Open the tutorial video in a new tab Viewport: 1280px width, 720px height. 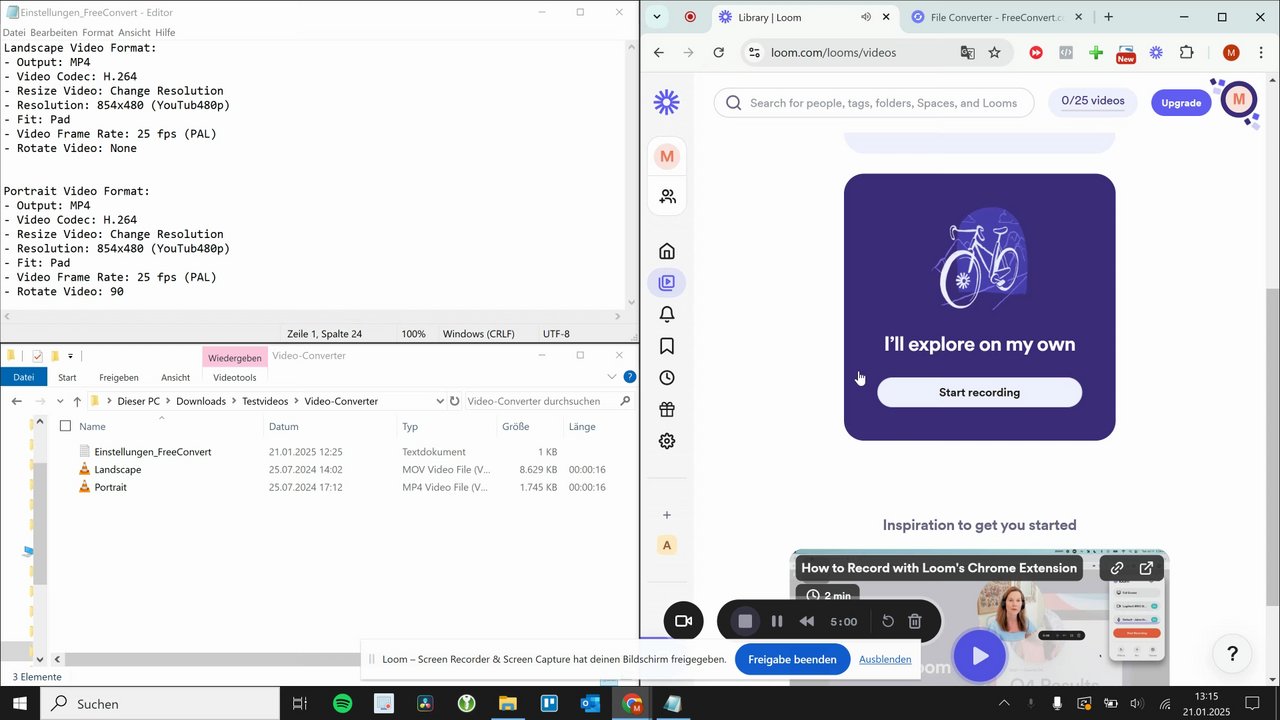(1146, 568)
